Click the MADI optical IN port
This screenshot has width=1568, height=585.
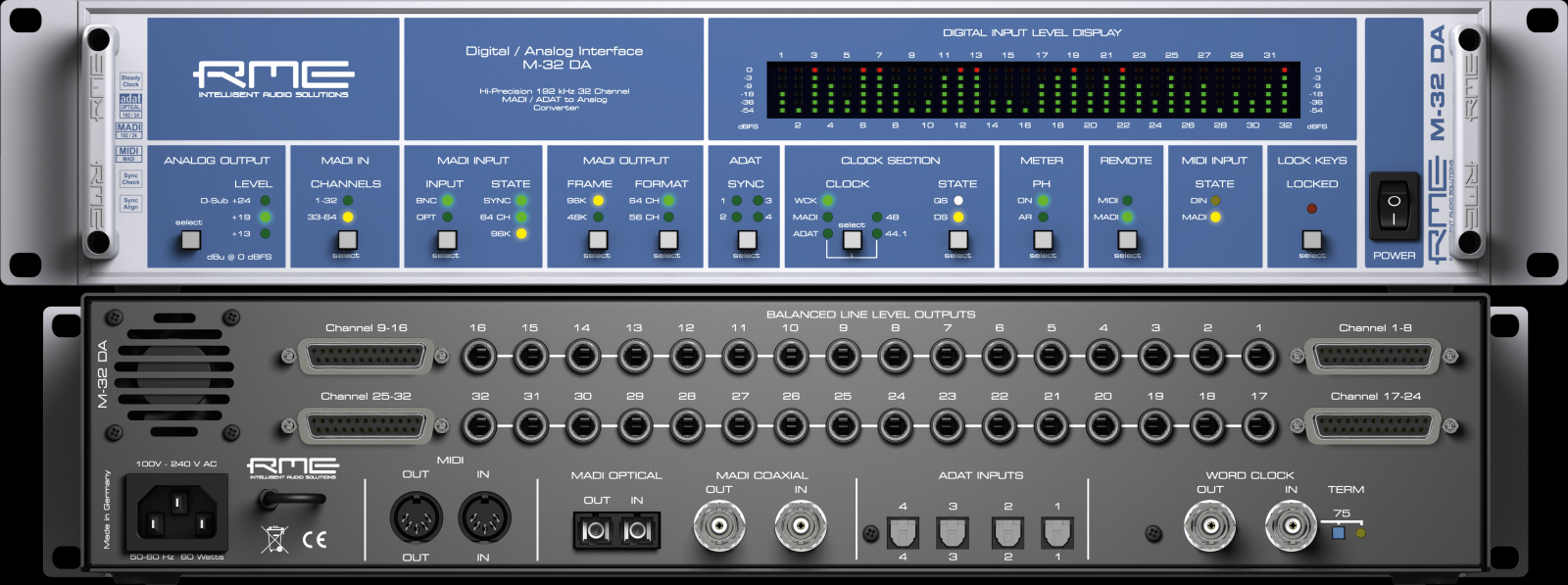click(x=637, y=530)
